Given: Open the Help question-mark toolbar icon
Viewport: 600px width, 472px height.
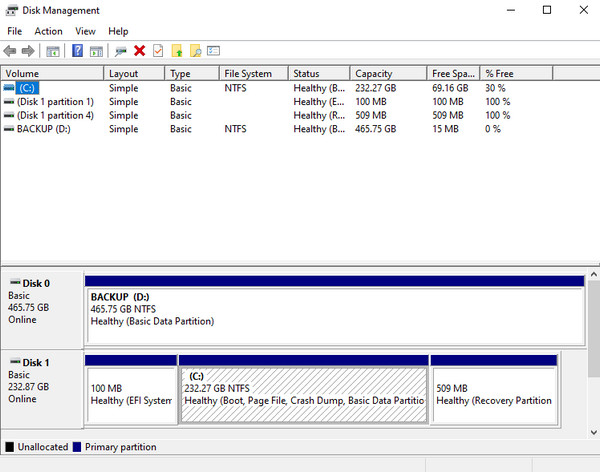Looking at the screenshot, I should click(x=77, y=51).
